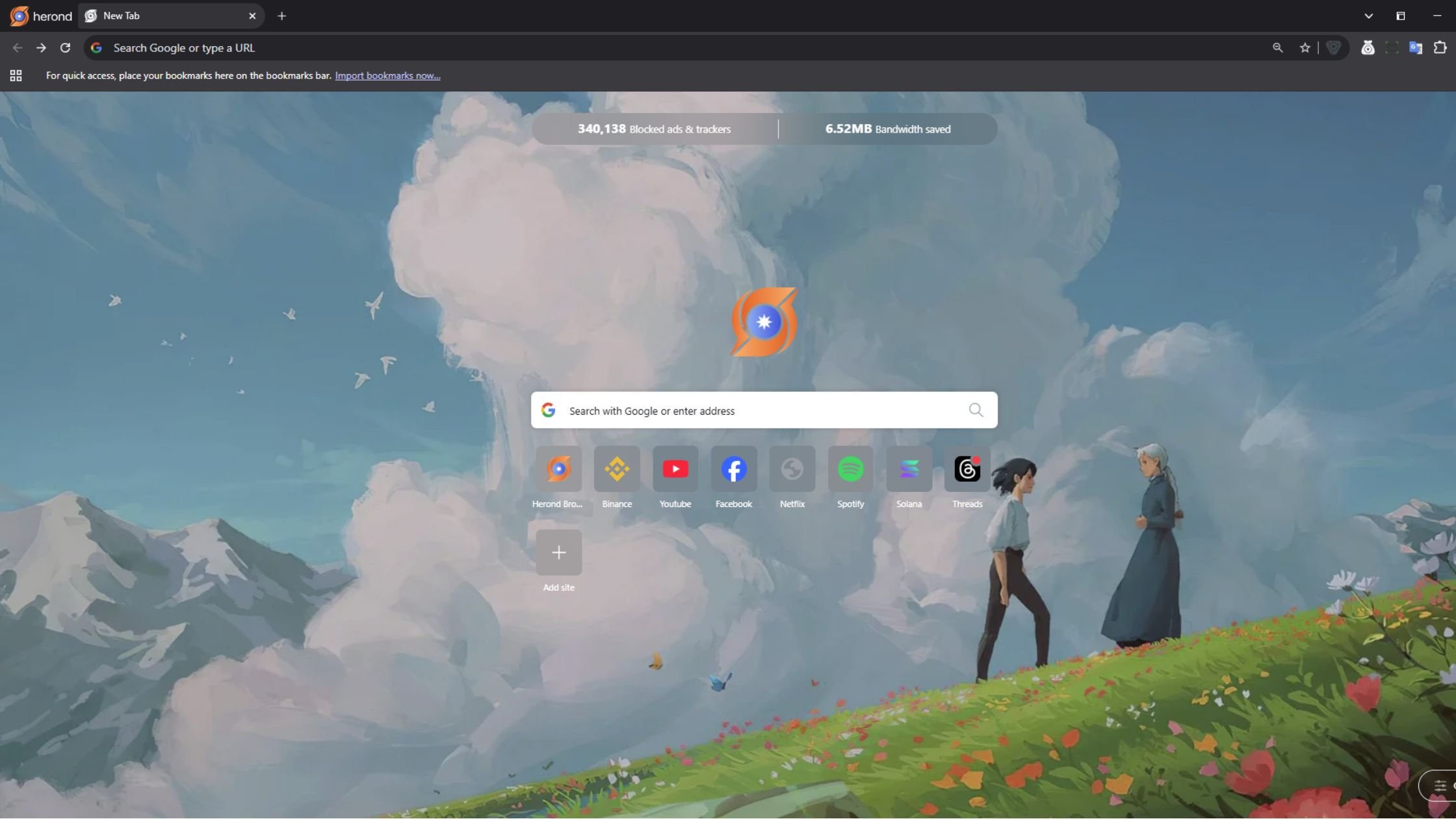The height and width of the screenshot is (819, 1456).
Task: Click the large Herond logo above search
Action: pyautogui.click(x=764, y=322)
